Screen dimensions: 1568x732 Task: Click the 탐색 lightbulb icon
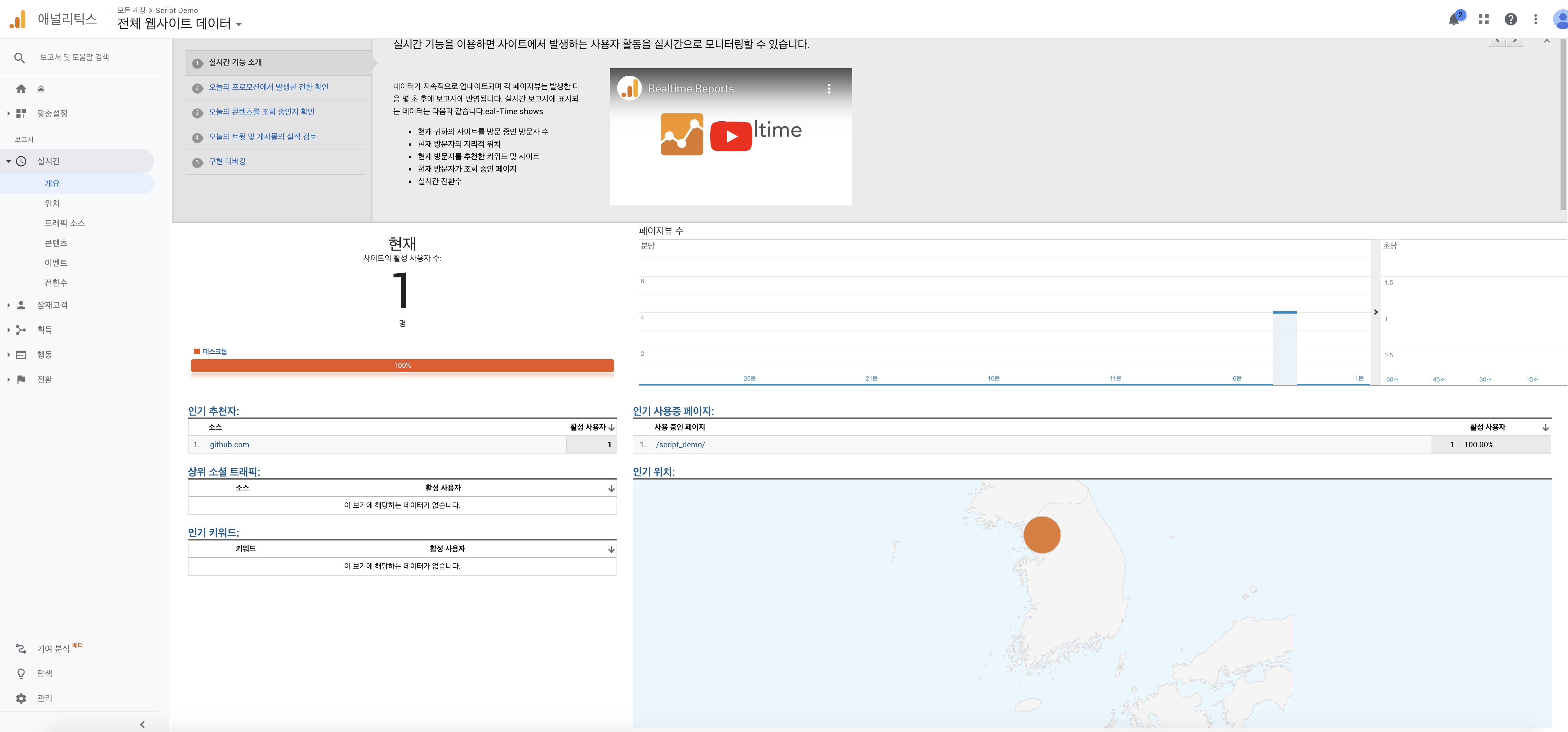pyautogui.click(x=21, y=674)
